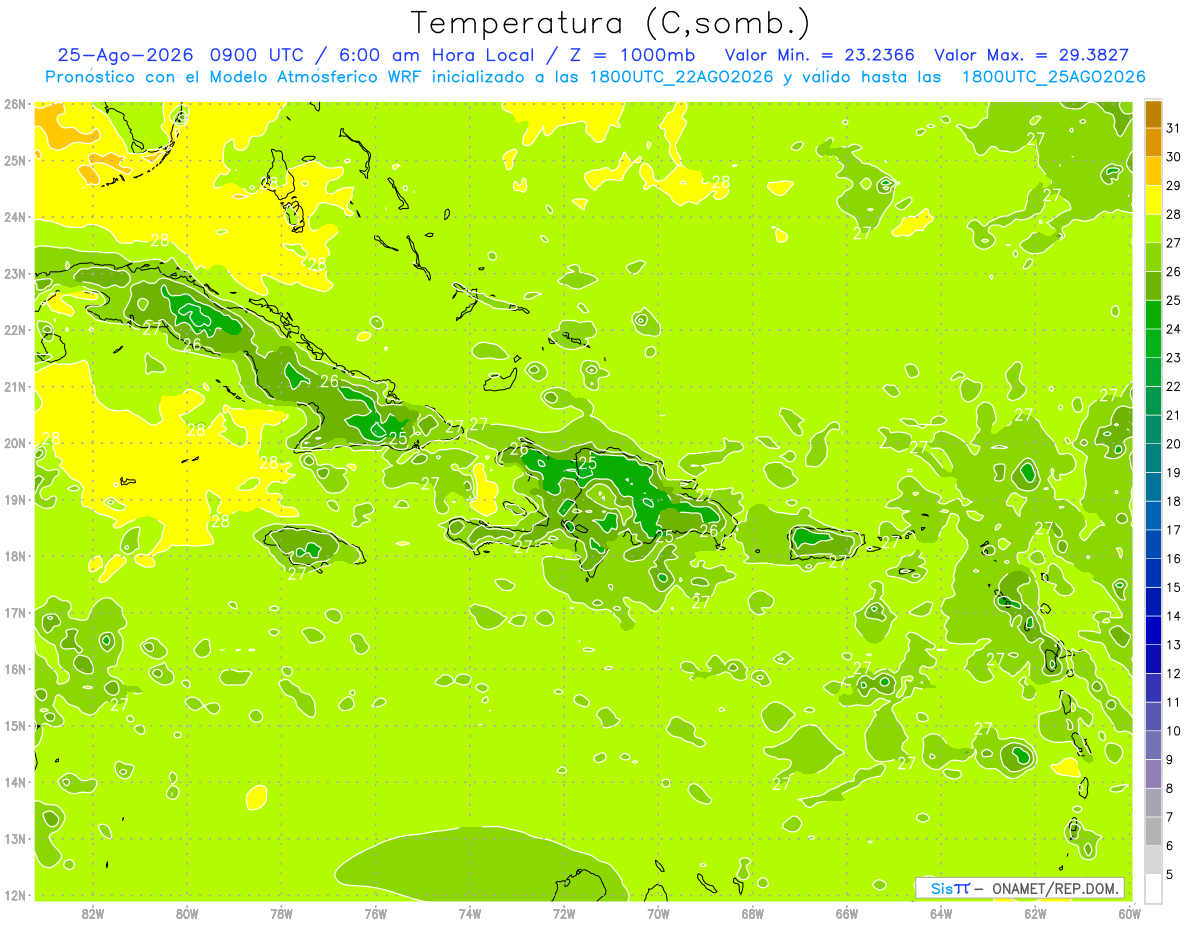This screenshot has width=1200, height=927.
Task: Click the green colorbar segment between 24 and 25
Action: [1153, 314]
